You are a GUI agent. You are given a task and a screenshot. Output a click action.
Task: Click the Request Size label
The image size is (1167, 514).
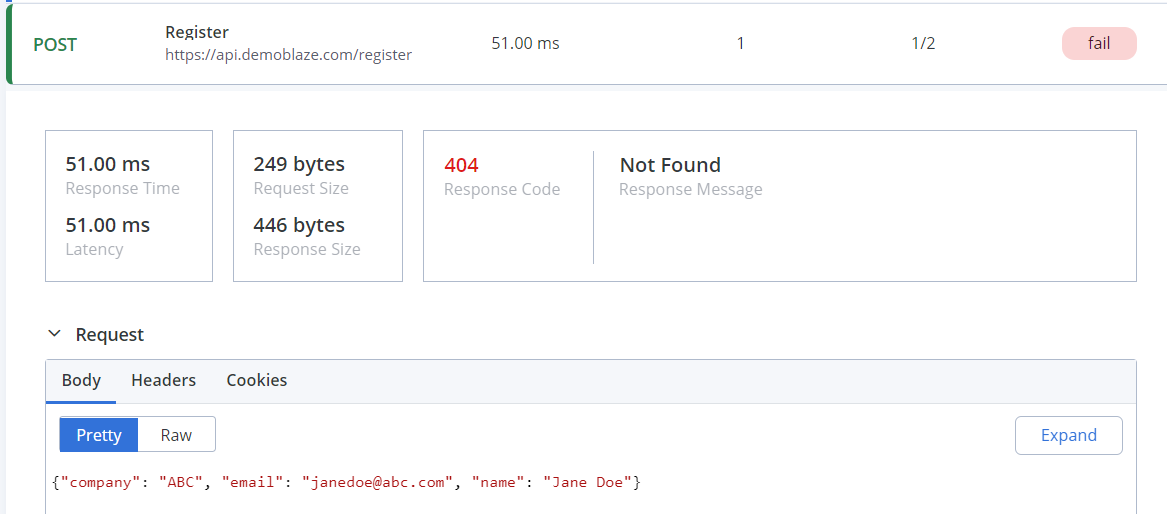pyautogui.click(x=301, y=188)
